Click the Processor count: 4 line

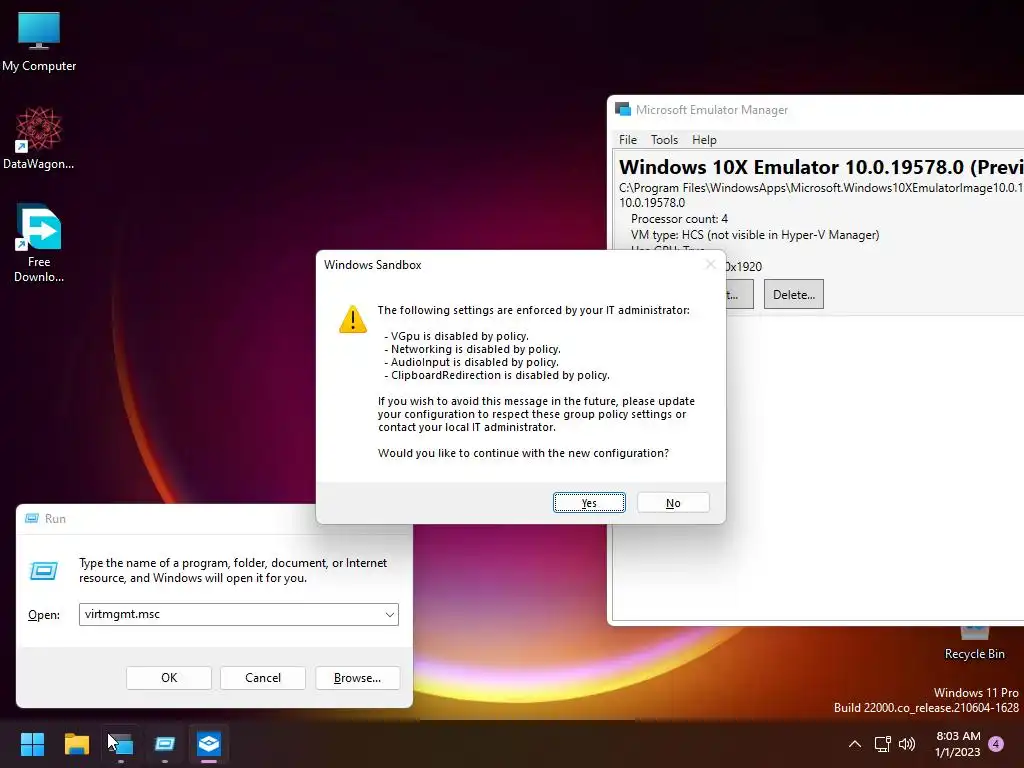point(679,219)
